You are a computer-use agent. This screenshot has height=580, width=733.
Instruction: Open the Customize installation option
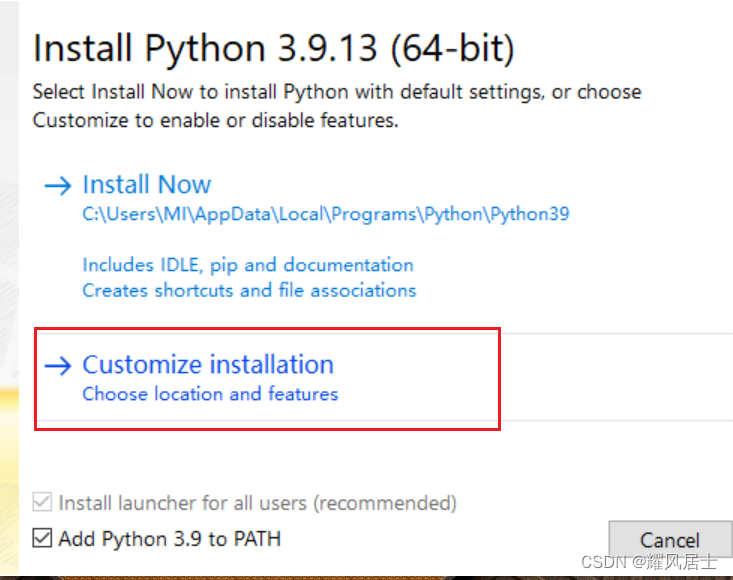(208, 365)
